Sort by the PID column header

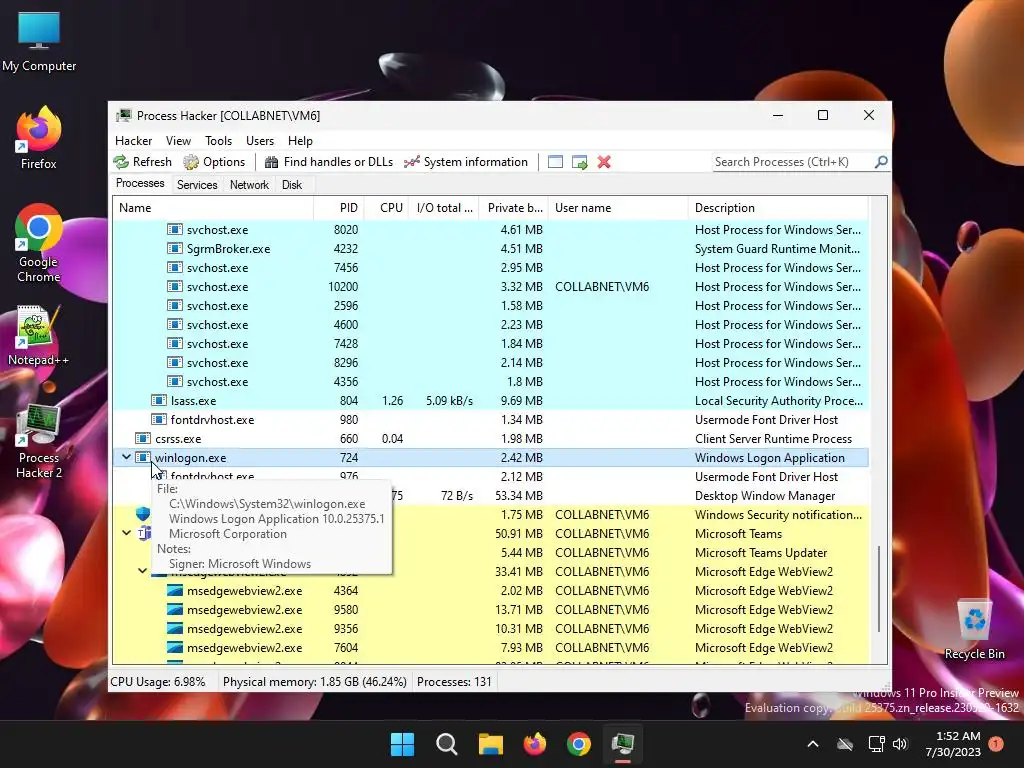(339, 208)
